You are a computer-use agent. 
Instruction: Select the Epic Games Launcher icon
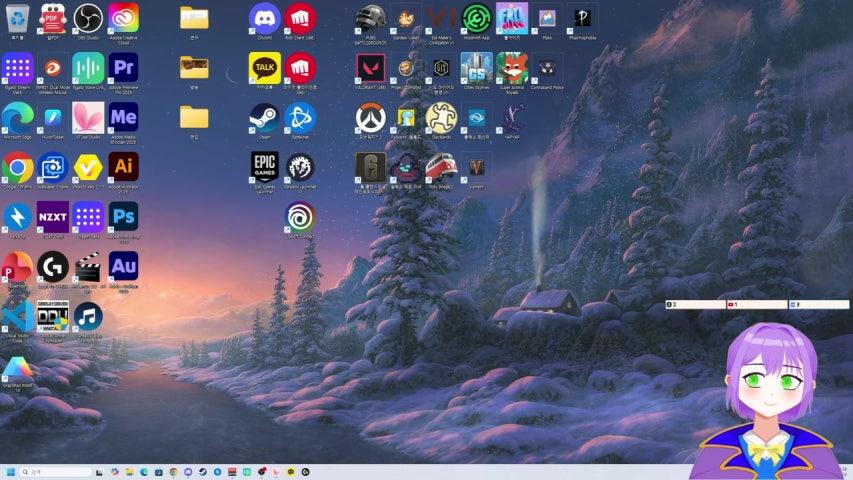pos(264,167)
